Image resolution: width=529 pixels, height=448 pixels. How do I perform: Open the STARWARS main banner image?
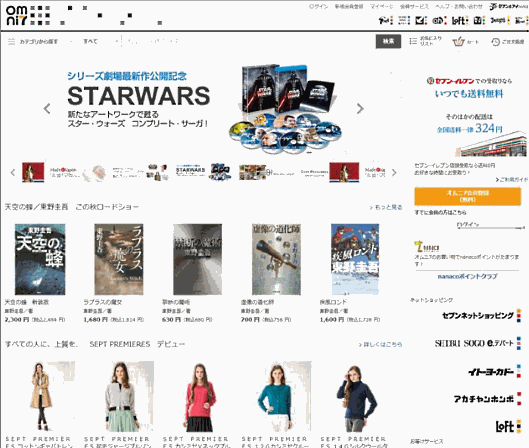(x=204, y=109)
